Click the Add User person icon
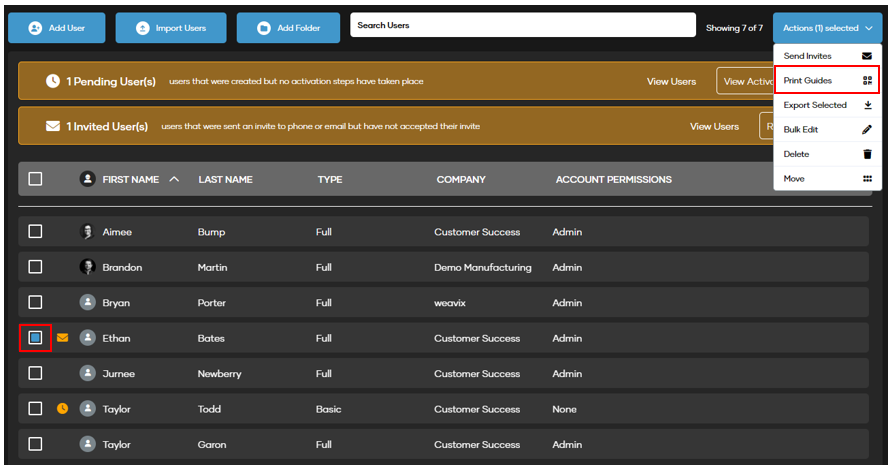Image resolution: width=889 pixels, height=468 pixels. click(x=35, y=28)
